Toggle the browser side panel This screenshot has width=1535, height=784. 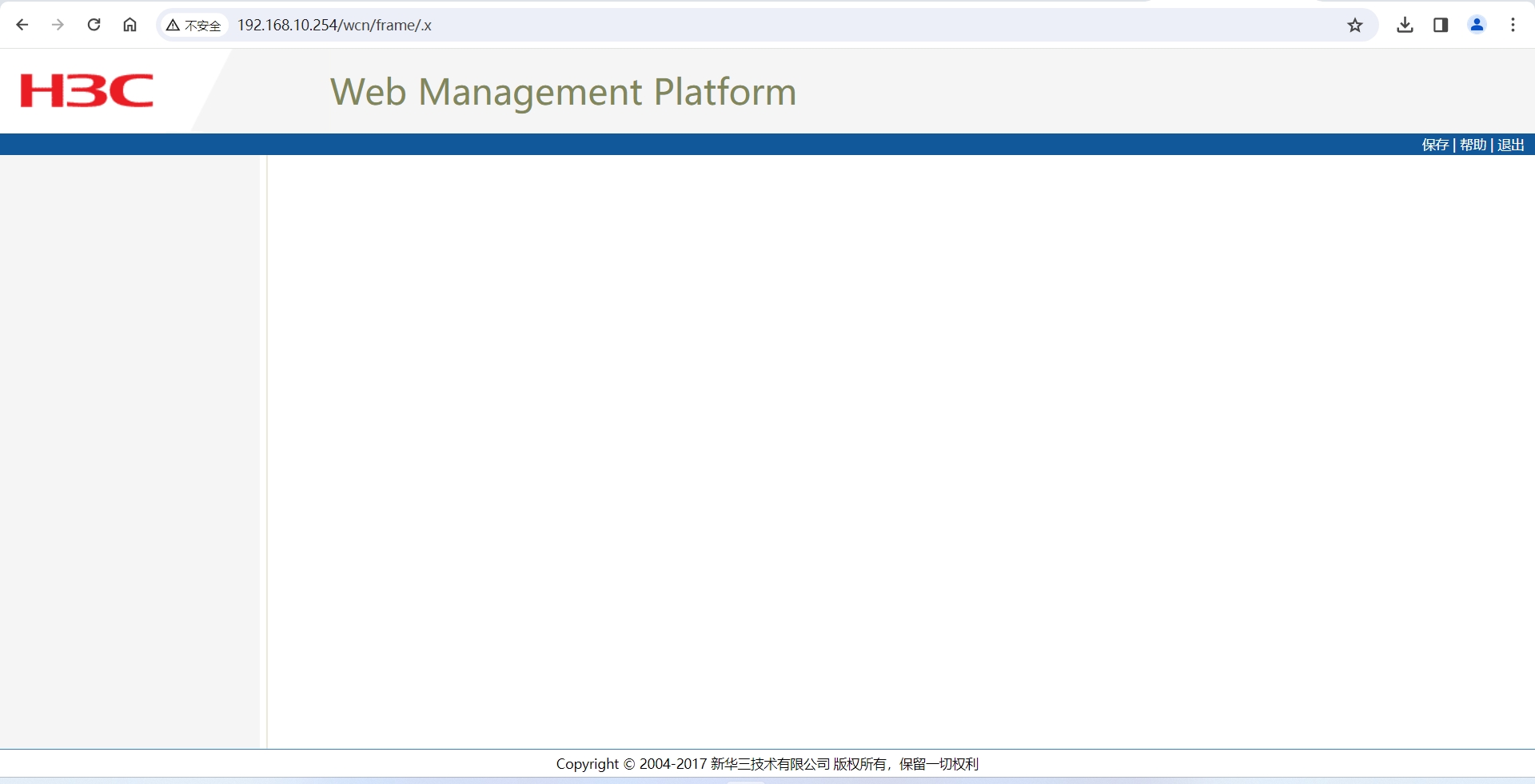[x=1441, y=26]
